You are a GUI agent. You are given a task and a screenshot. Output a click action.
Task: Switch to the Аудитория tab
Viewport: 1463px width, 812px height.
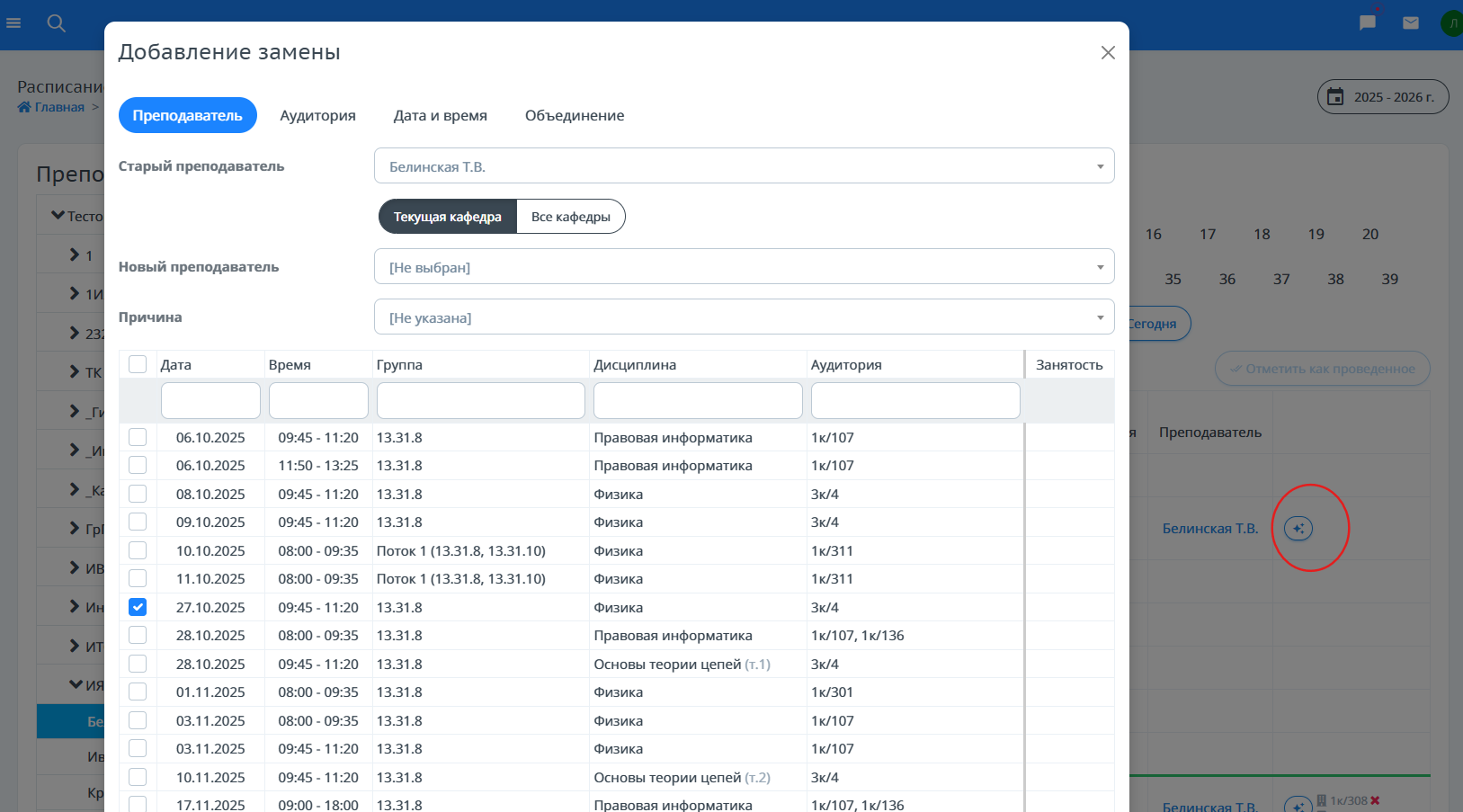point(317,115)
